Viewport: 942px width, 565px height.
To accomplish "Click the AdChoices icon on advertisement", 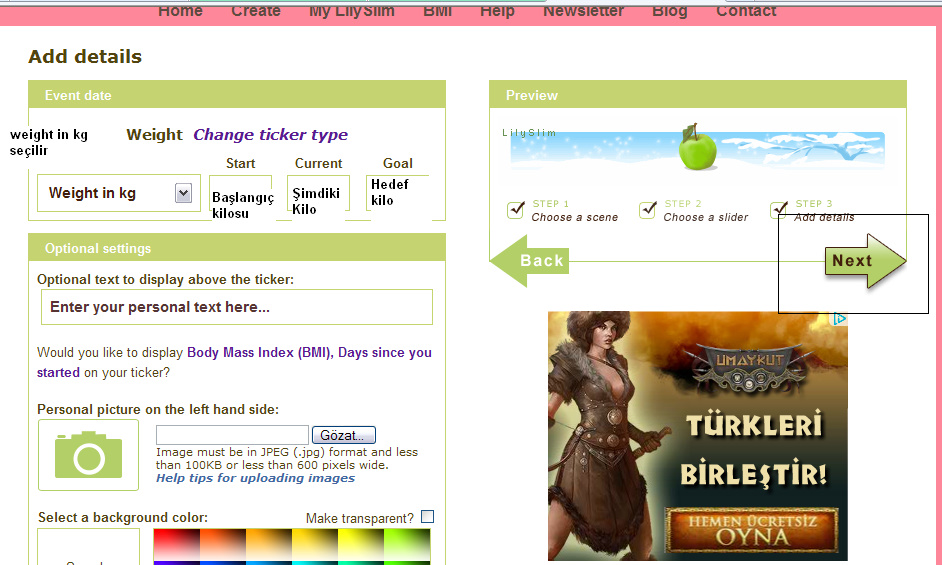I will 840,319.
